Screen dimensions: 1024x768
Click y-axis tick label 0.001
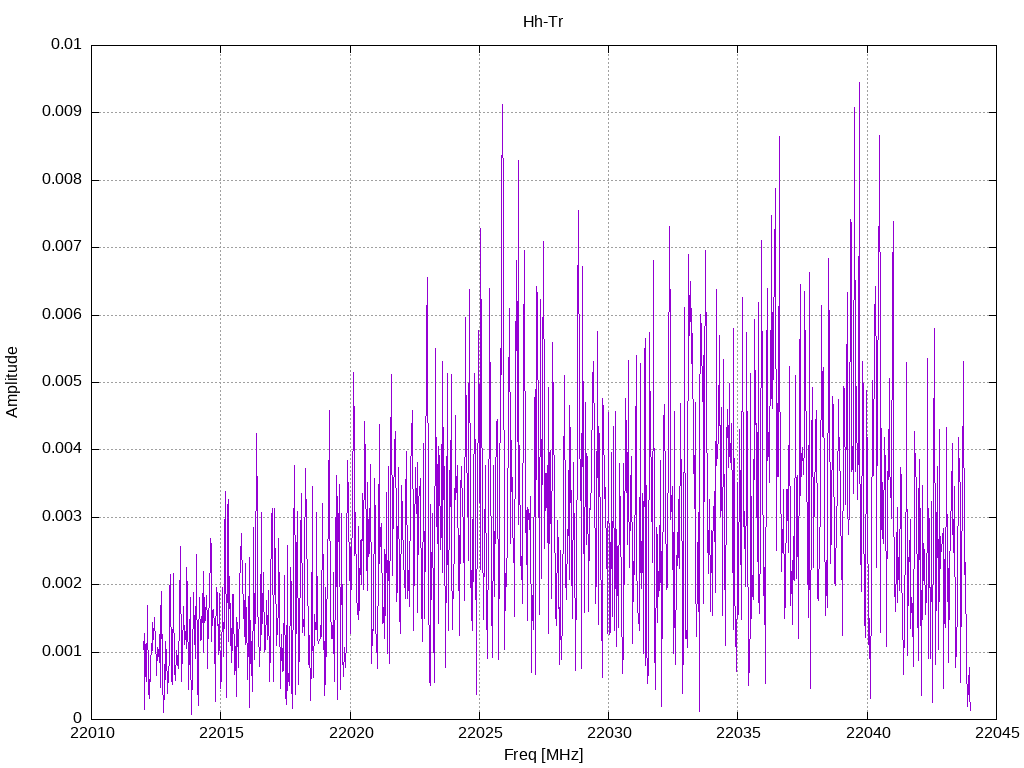(62, 651)
